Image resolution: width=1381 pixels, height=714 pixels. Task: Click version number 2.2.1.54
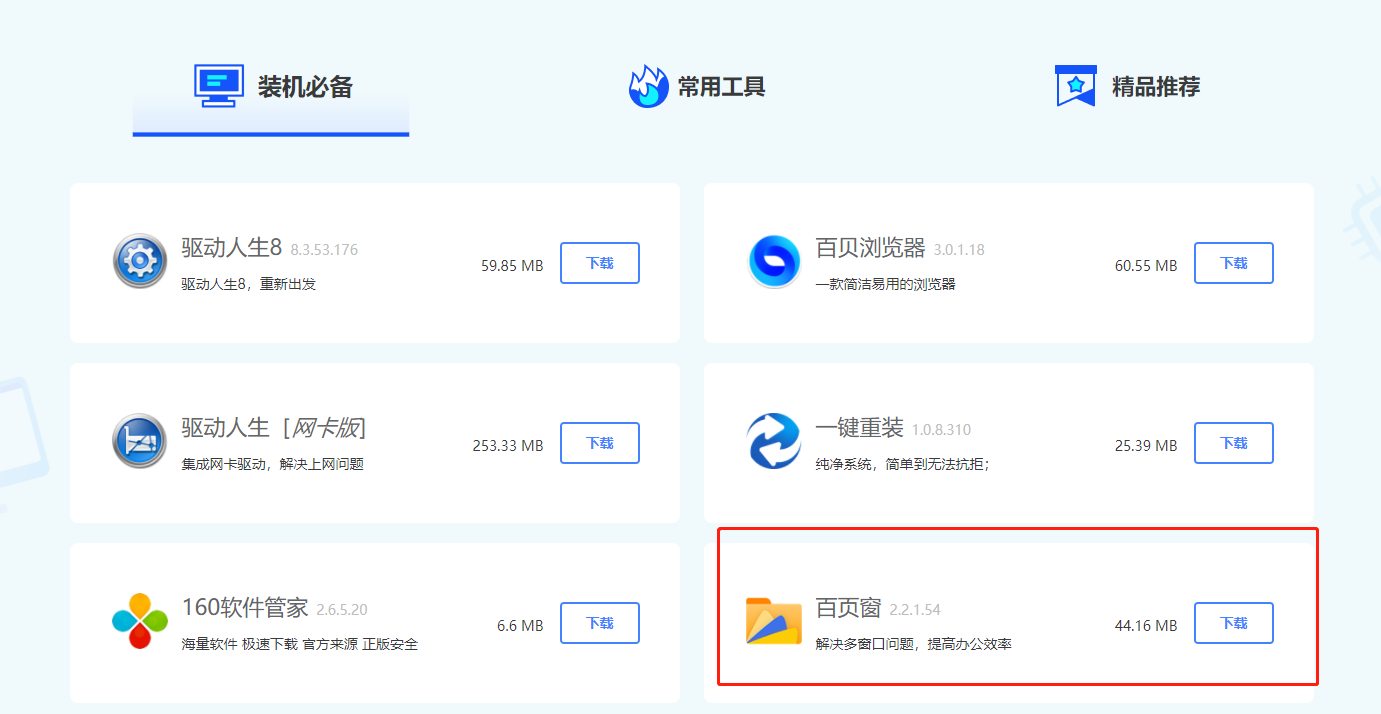915,610
